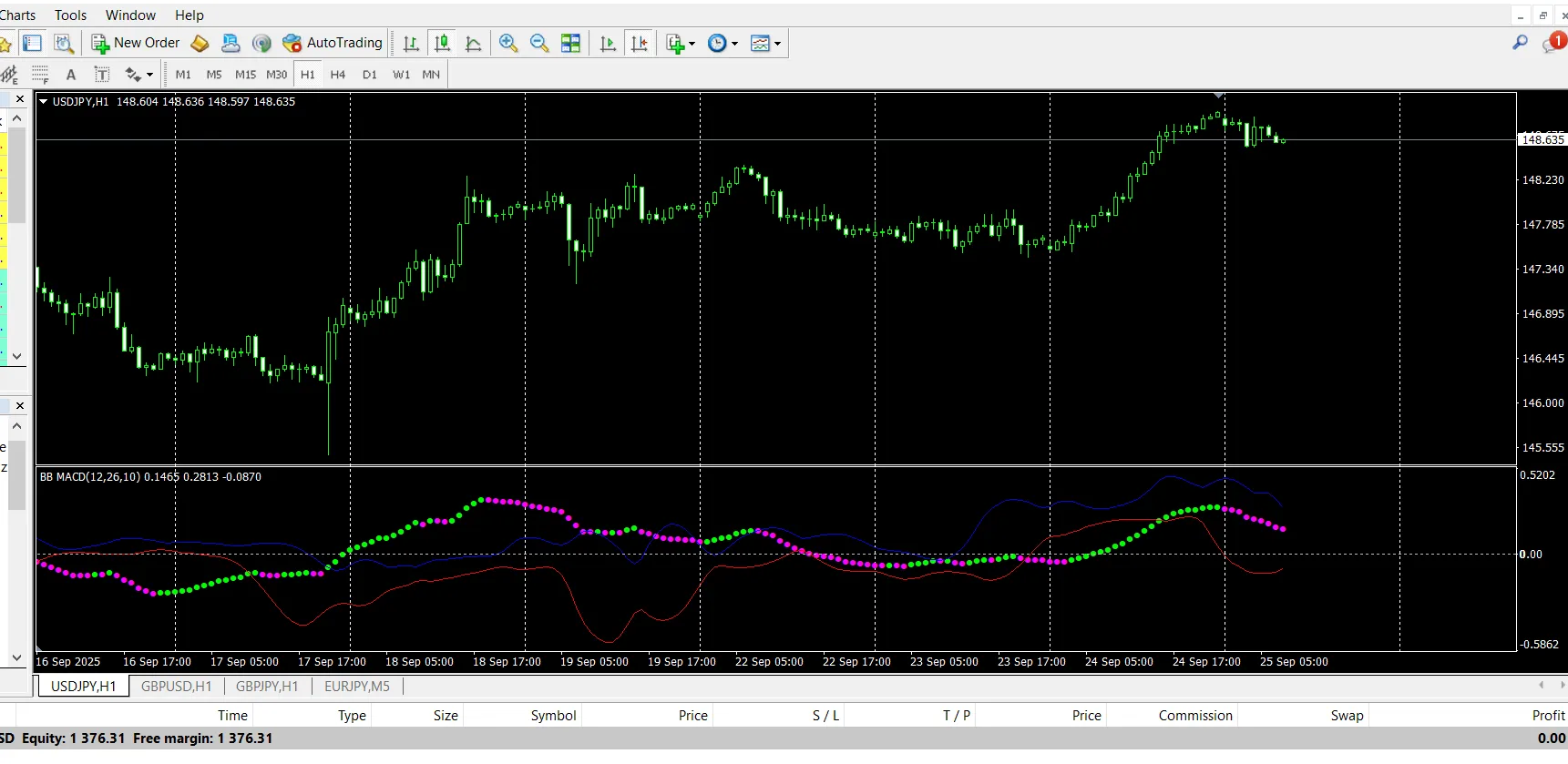Tile chart windows with grid icon
This screenshot has width=1568, height=764.
tap(570, 44)
